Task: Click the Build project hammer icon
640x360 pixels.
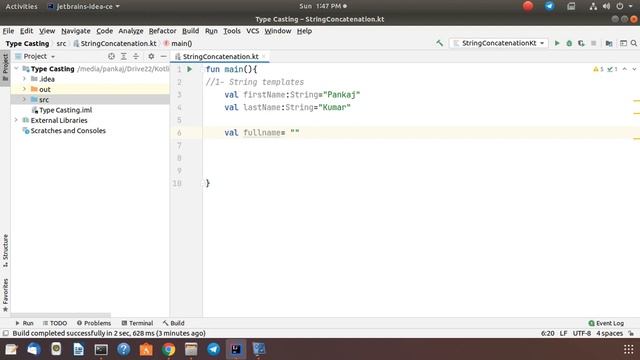Action: [440, 43]
